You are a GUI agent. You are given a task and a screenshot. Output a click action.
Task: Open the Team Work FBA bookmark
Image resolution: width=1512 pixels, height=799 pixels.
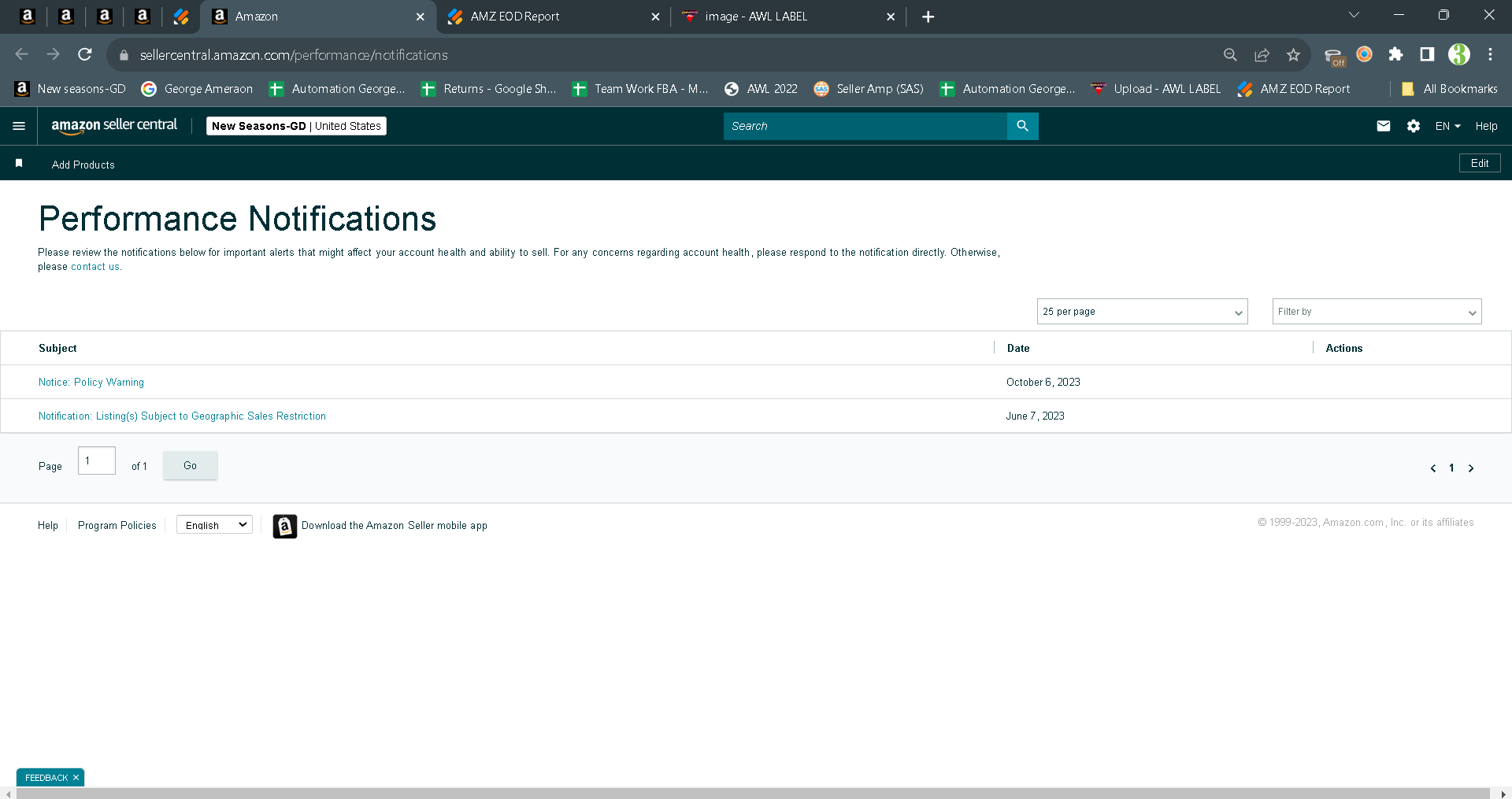tap(639, 89)
